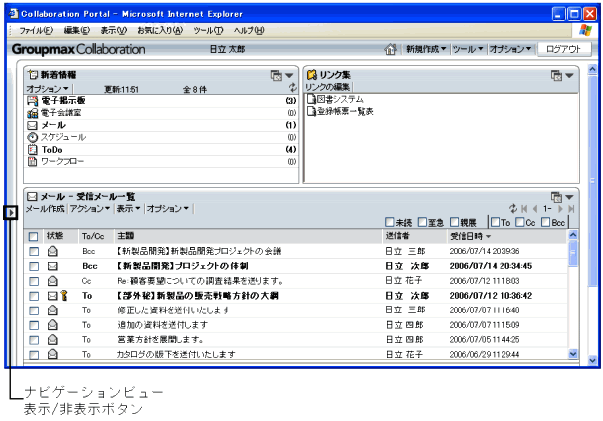603x421 pixels.
Task: Open 電子会議室 conference room icon
Action: pos(32,113)
